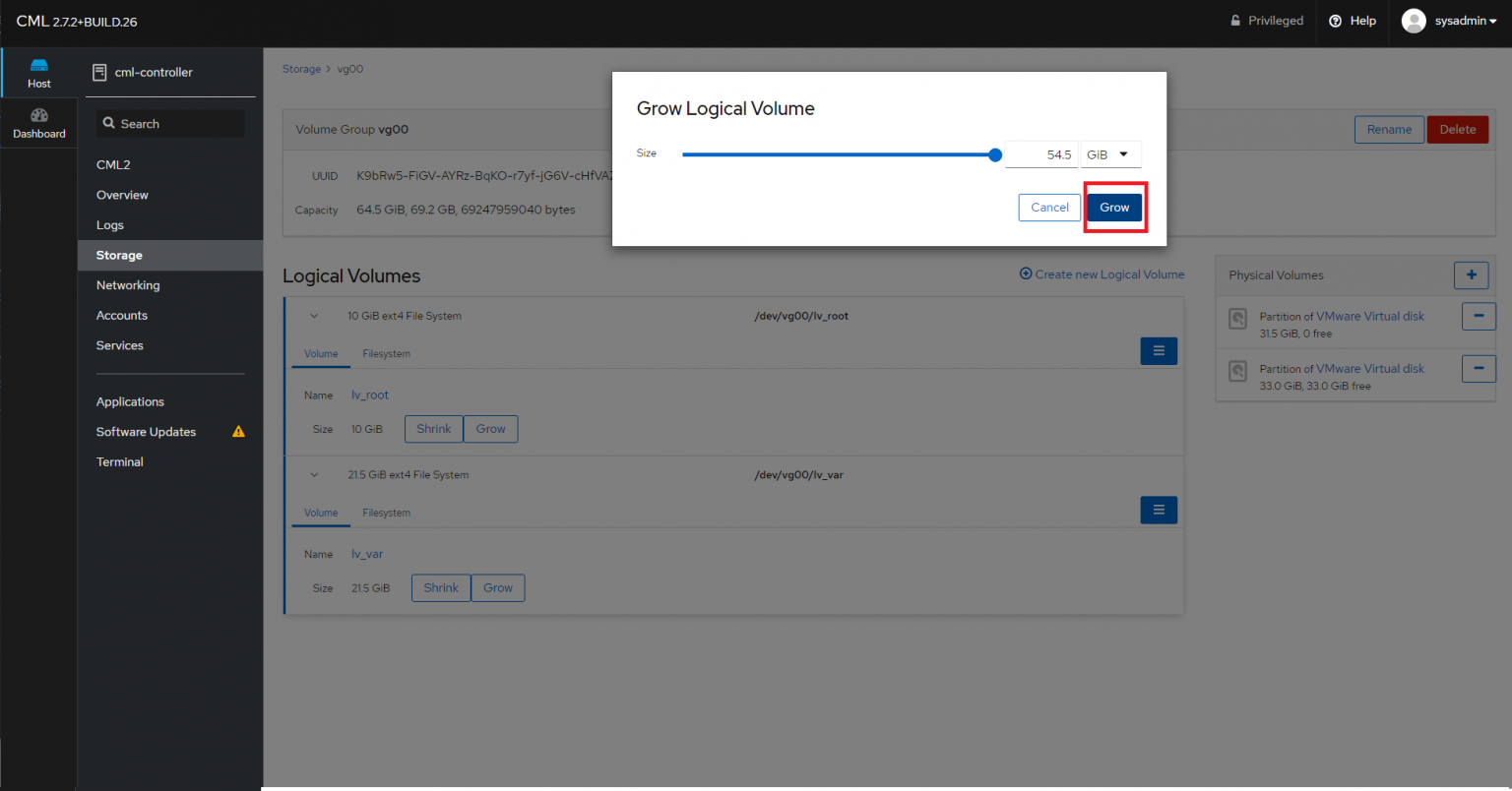This screenshot has height=791, width=1512.
Task: Confirm resize with the Grow button
Action: coord(1113,207)
